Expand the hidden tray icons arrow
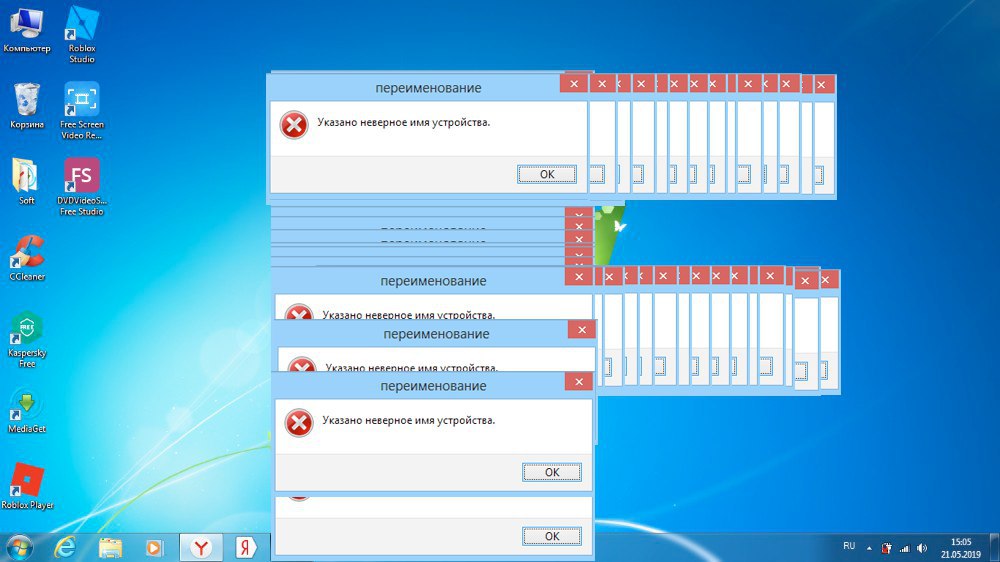This screenshot has height=562, width=1000. click(868, 547)
